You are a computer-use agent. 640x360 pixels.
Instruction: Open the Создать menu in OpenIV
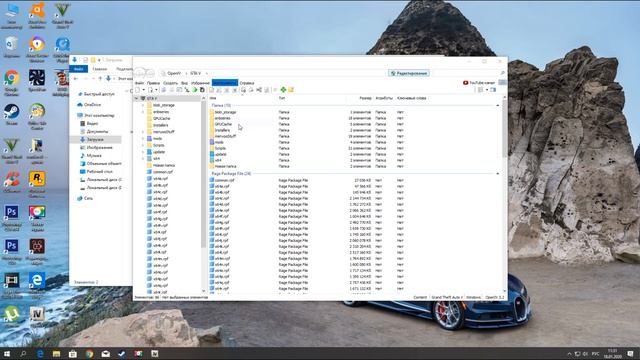click(170, 83)
